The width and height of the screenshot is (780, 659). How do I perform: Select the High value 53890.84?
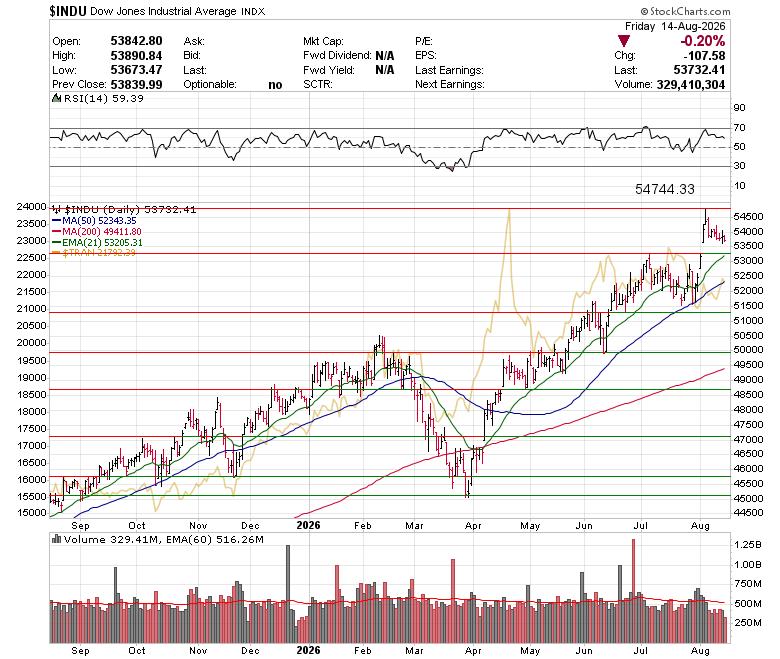(x=136, y=55)
